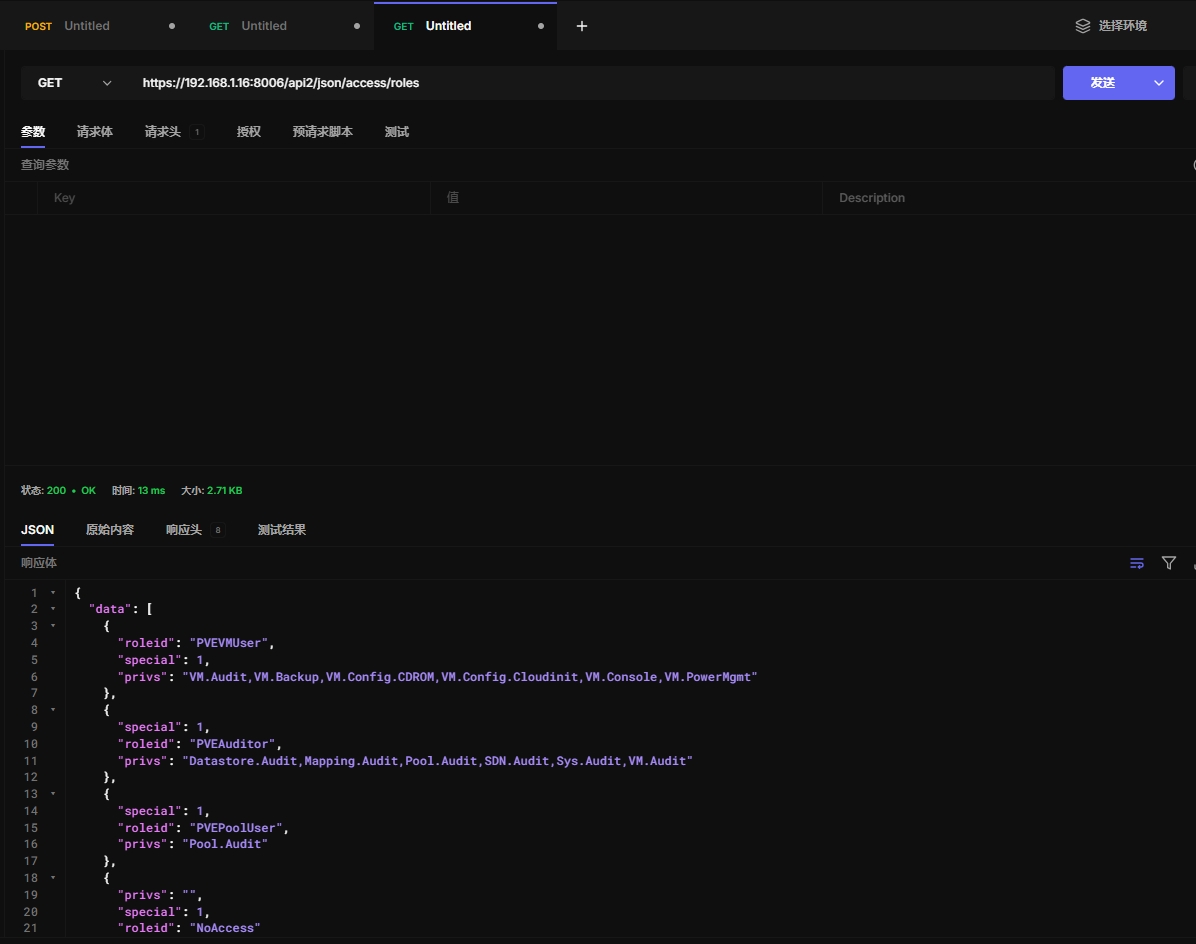Fold the PVEPoolUser object at line 13
Image resolution: width=1196 pixels, height=944 pixels.
(53, 794)
